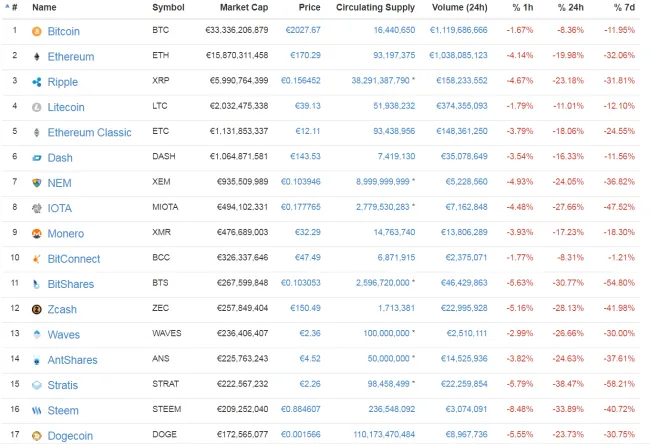650x444 pixels.
Task: Open the BitConnect name link
Action: point(73,259)
